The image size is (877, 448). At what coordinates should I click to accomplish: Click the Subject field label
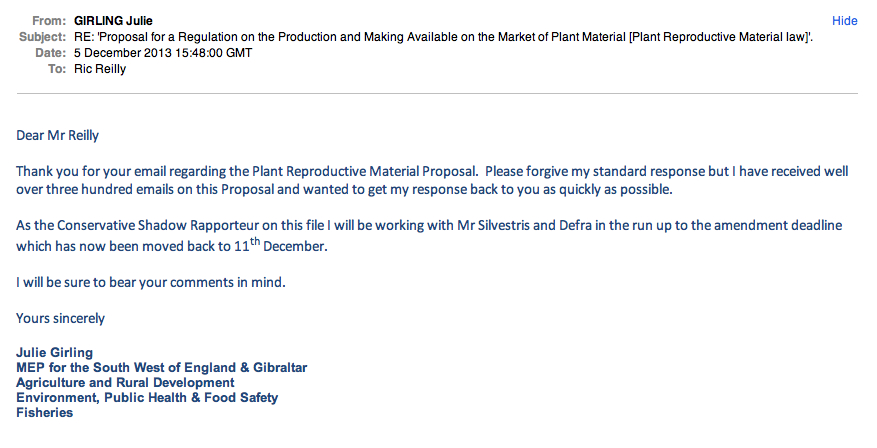coord(43,37)
